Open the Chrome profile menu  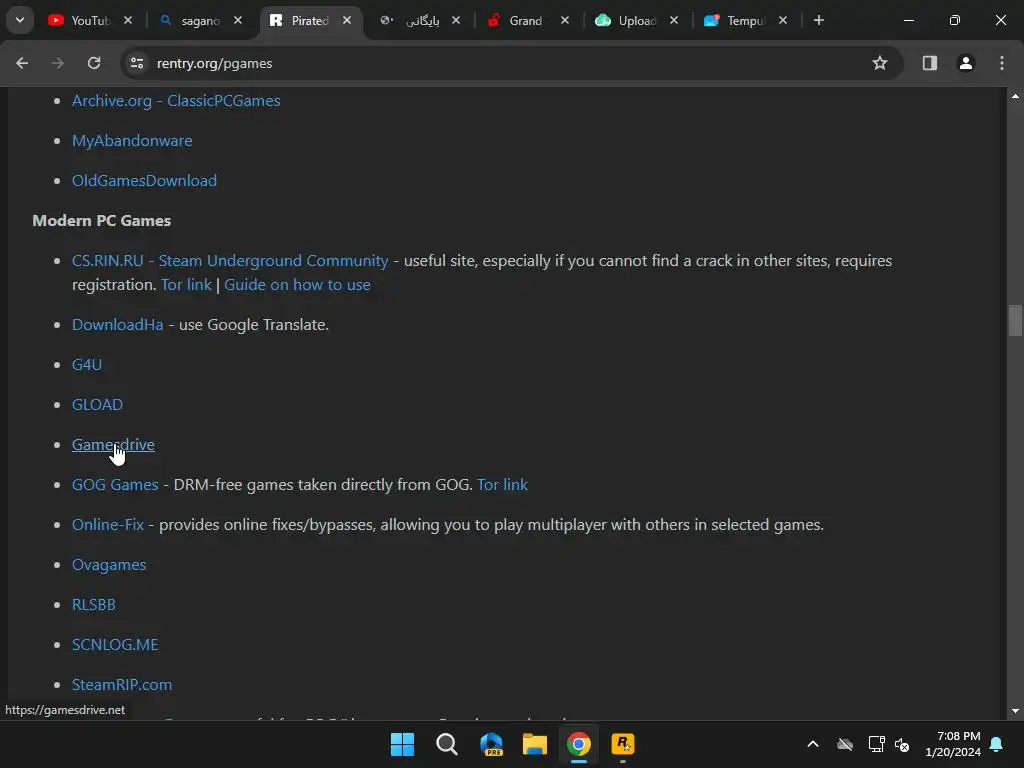[x=966, y=63]
